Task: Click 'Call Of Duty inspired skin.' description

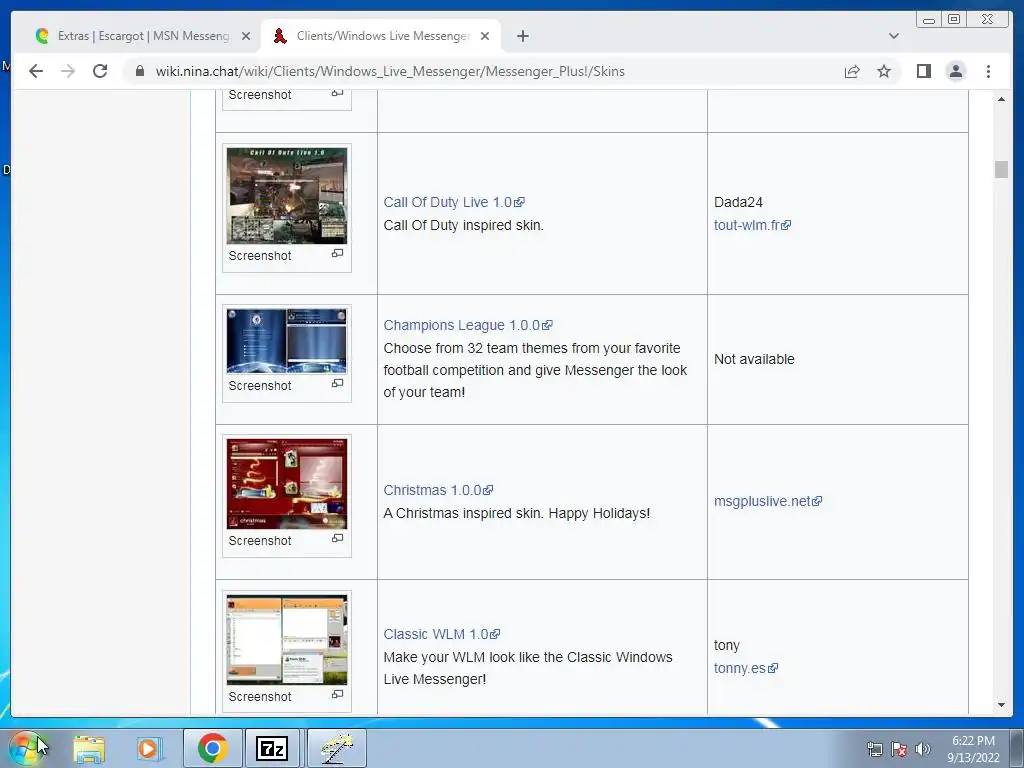Action: point(464,225)
